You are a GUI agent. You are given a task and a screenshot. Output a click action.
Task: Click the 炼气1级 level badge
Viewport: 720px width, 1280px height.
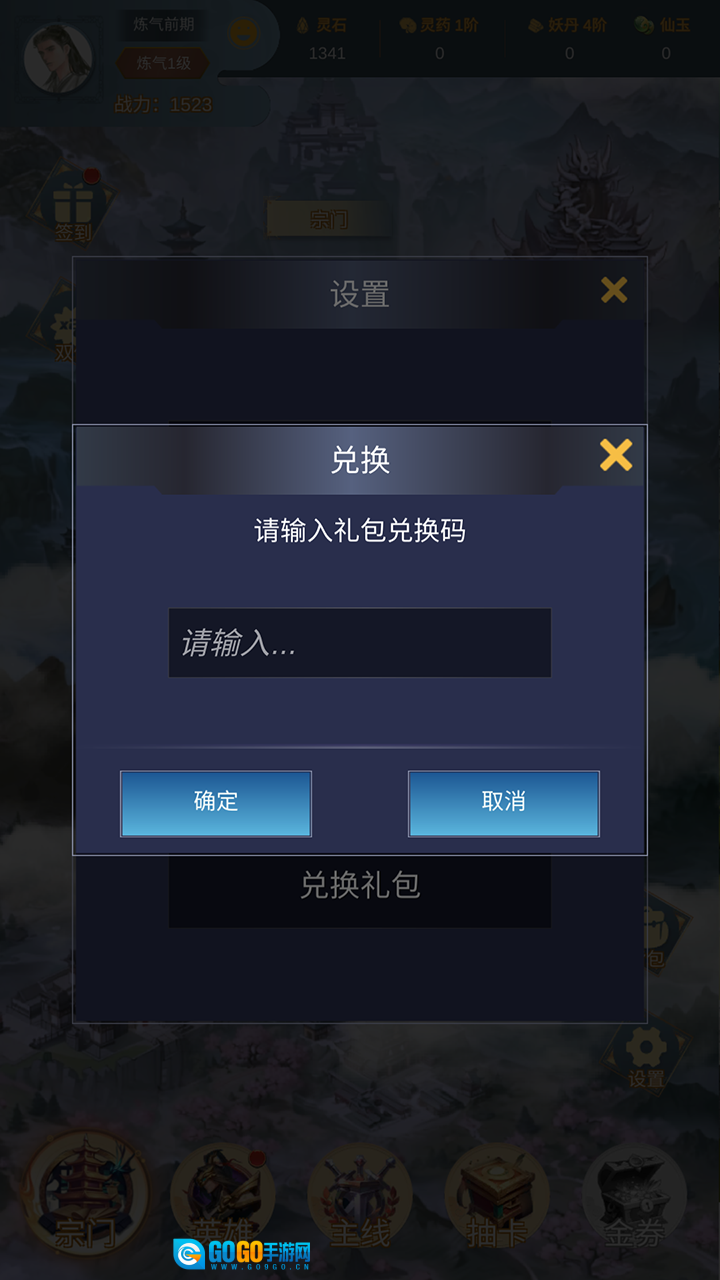tap(163, 64)
